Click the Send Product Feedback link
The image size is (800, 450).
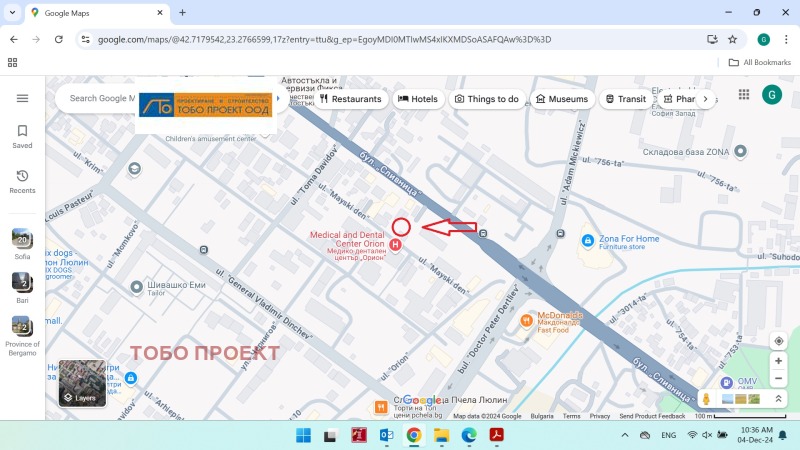[652, 416]
